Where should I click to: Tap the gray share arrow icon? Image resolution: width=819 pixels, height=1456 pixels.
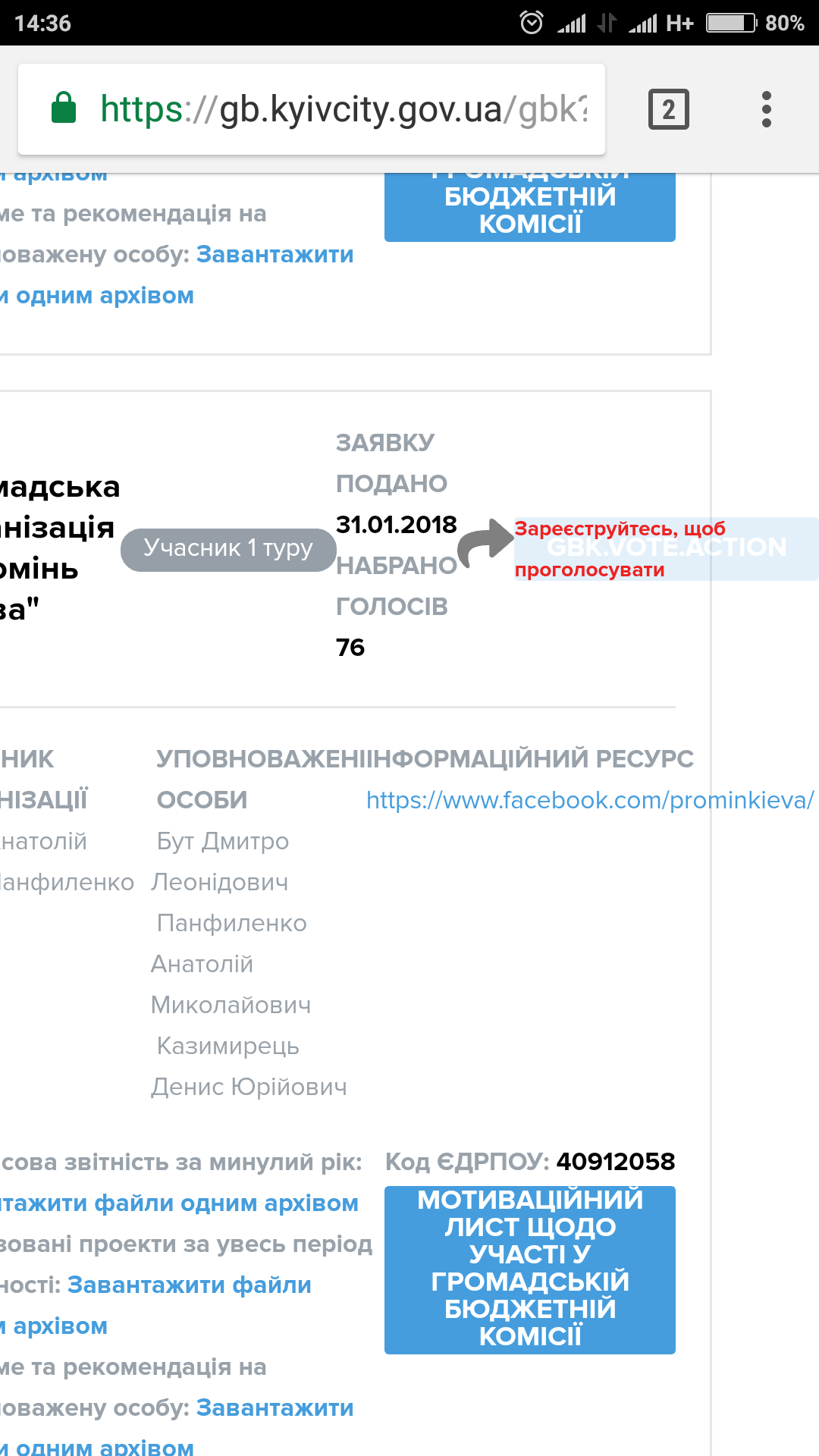coord(487,542)
